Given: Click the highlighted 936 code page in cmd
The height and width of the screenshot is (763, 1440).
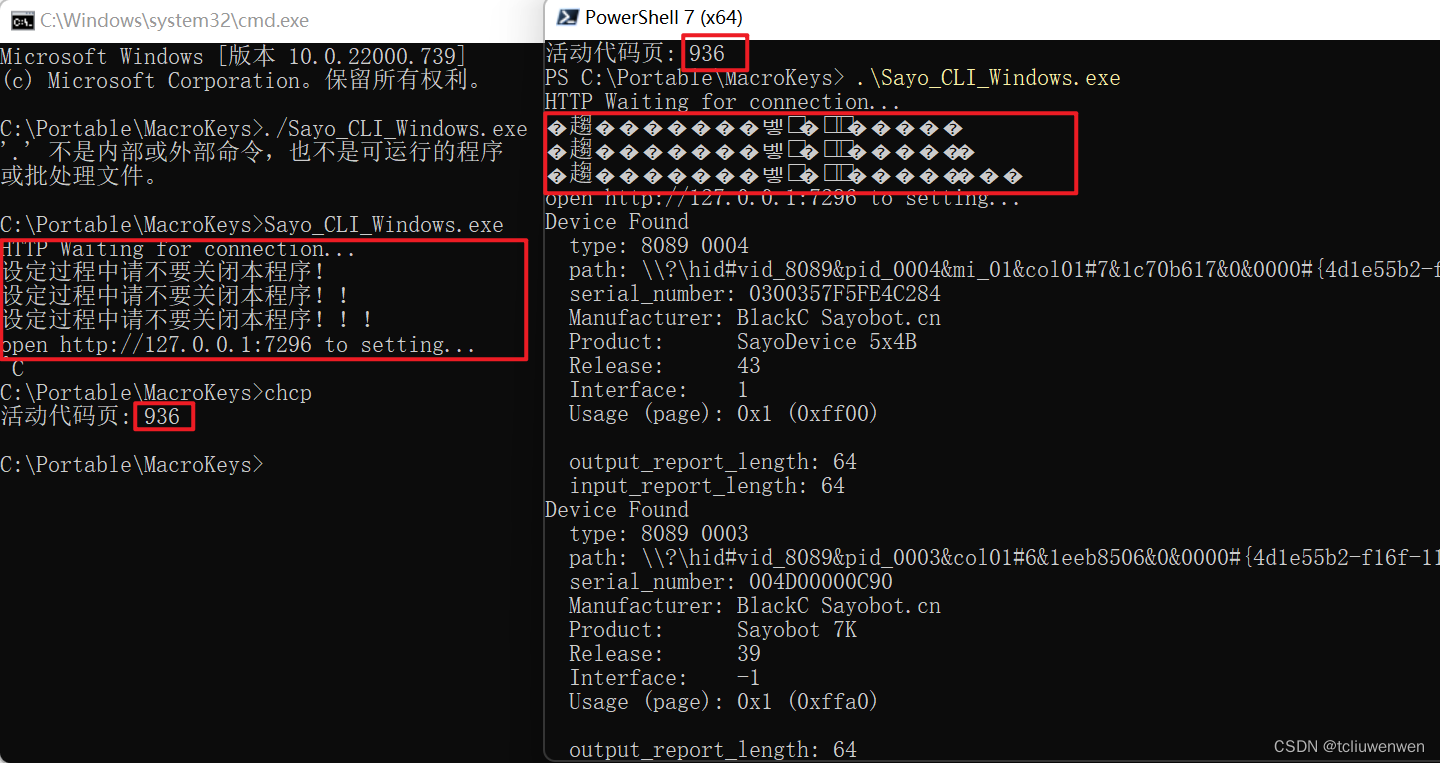Looking at the screenshot, I should (163, 415).
